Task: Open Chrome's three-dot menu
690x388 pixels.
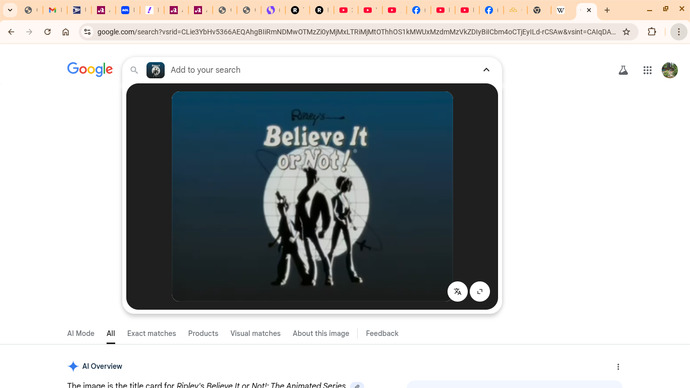Action: (x=679, y=32)
